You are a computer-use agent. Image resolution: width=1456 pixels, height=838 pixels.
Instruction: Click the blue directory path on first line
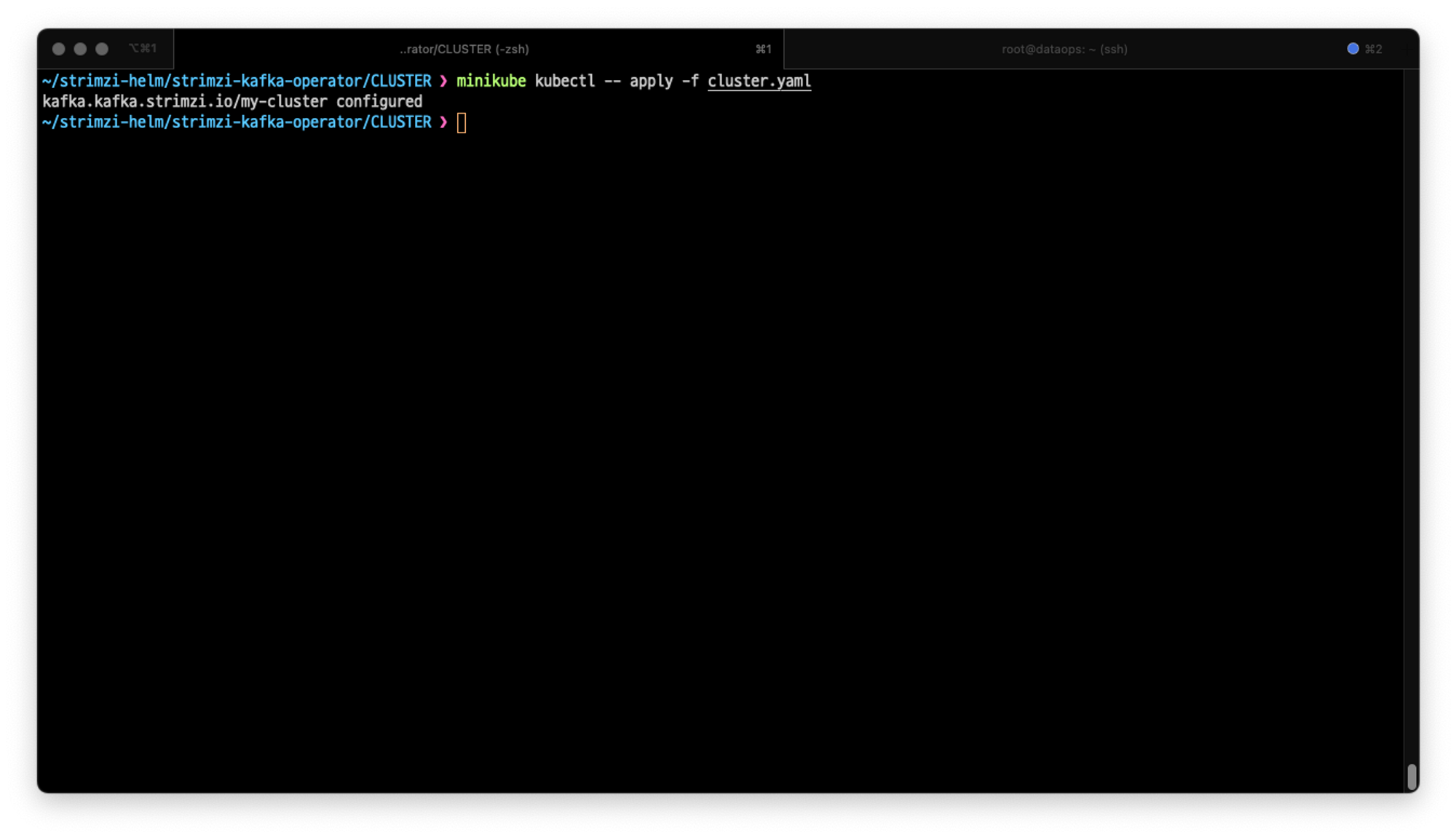click(237, 81)
